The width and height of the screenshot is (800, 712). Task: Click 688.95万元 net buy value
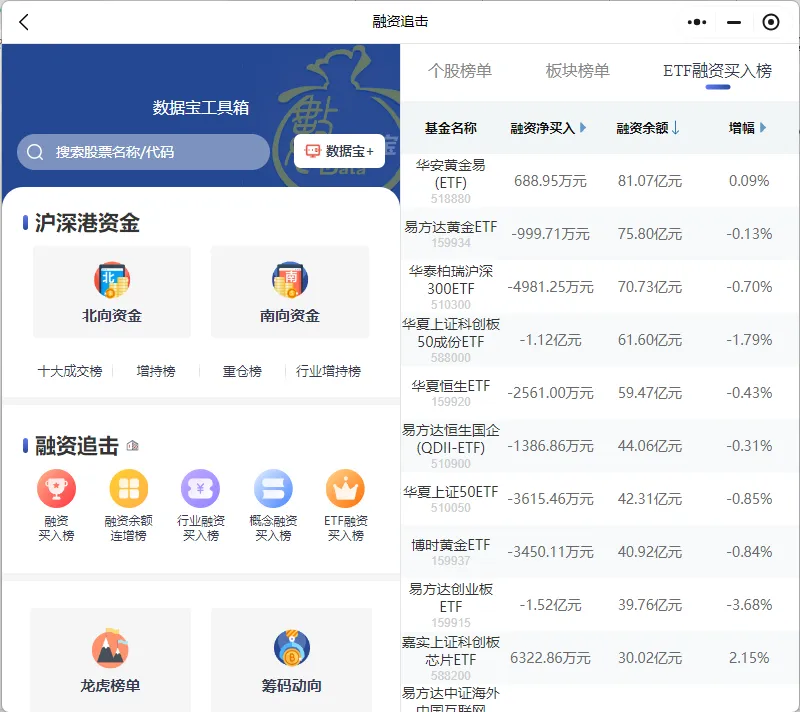tap(550, 181)
